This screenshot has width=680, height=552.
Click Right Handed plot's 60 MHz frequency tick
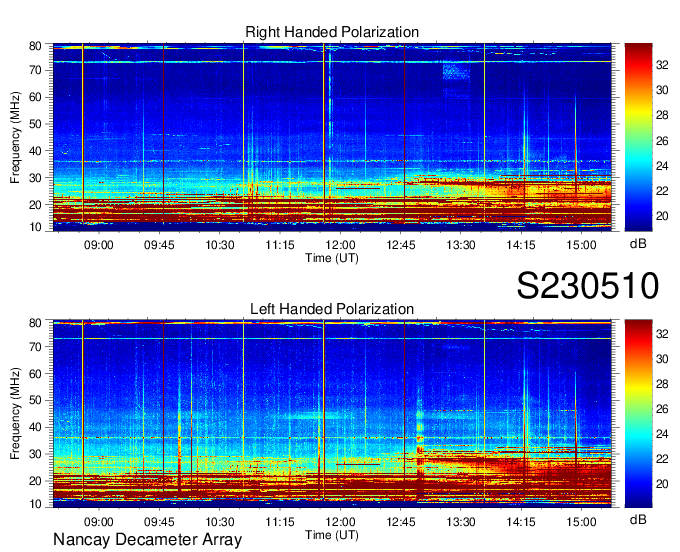(x=35, y=97)
